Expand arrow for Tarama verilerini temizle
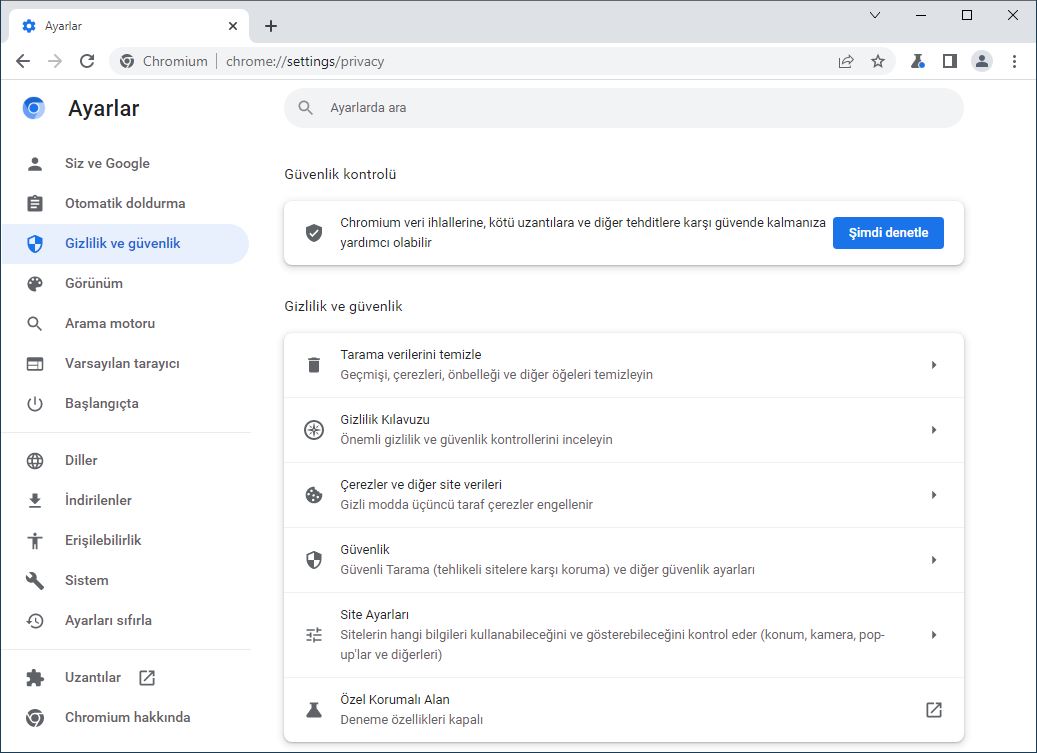The height and width of the screenshot is (753, 1037). click(934, 365)
